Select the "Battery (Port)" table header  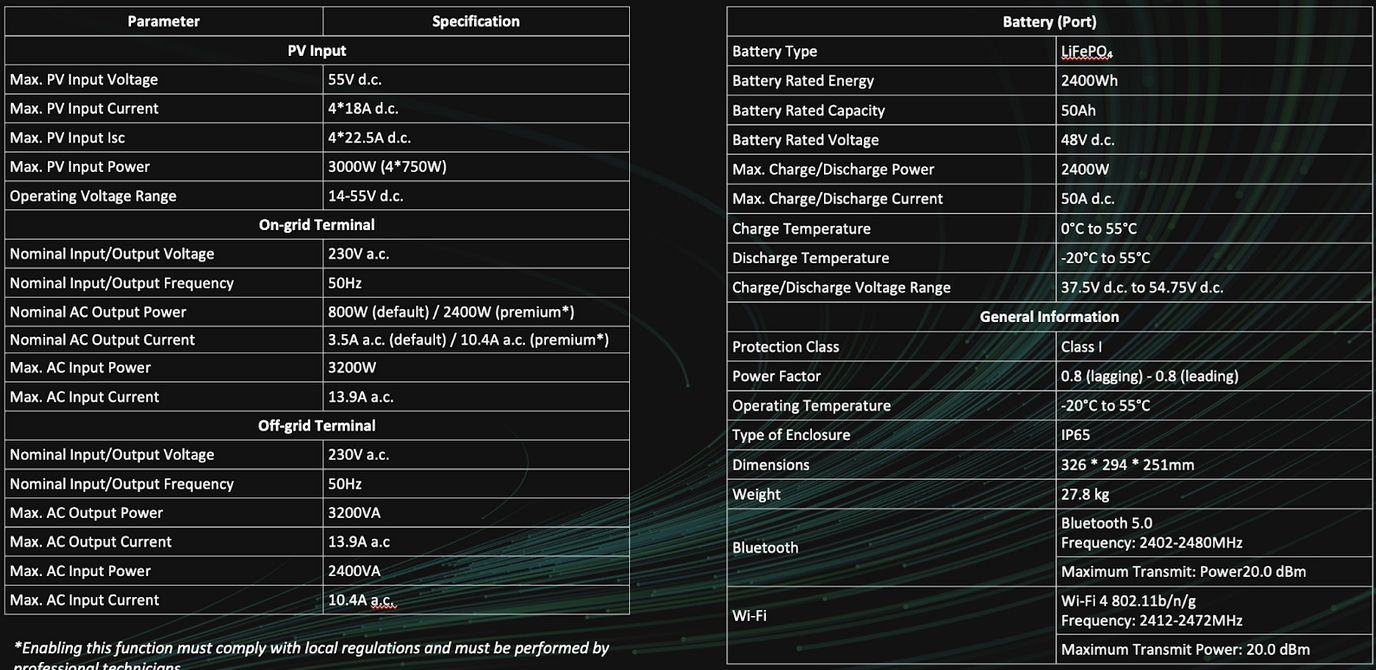pyautogui.click(x=1049, y=21)
